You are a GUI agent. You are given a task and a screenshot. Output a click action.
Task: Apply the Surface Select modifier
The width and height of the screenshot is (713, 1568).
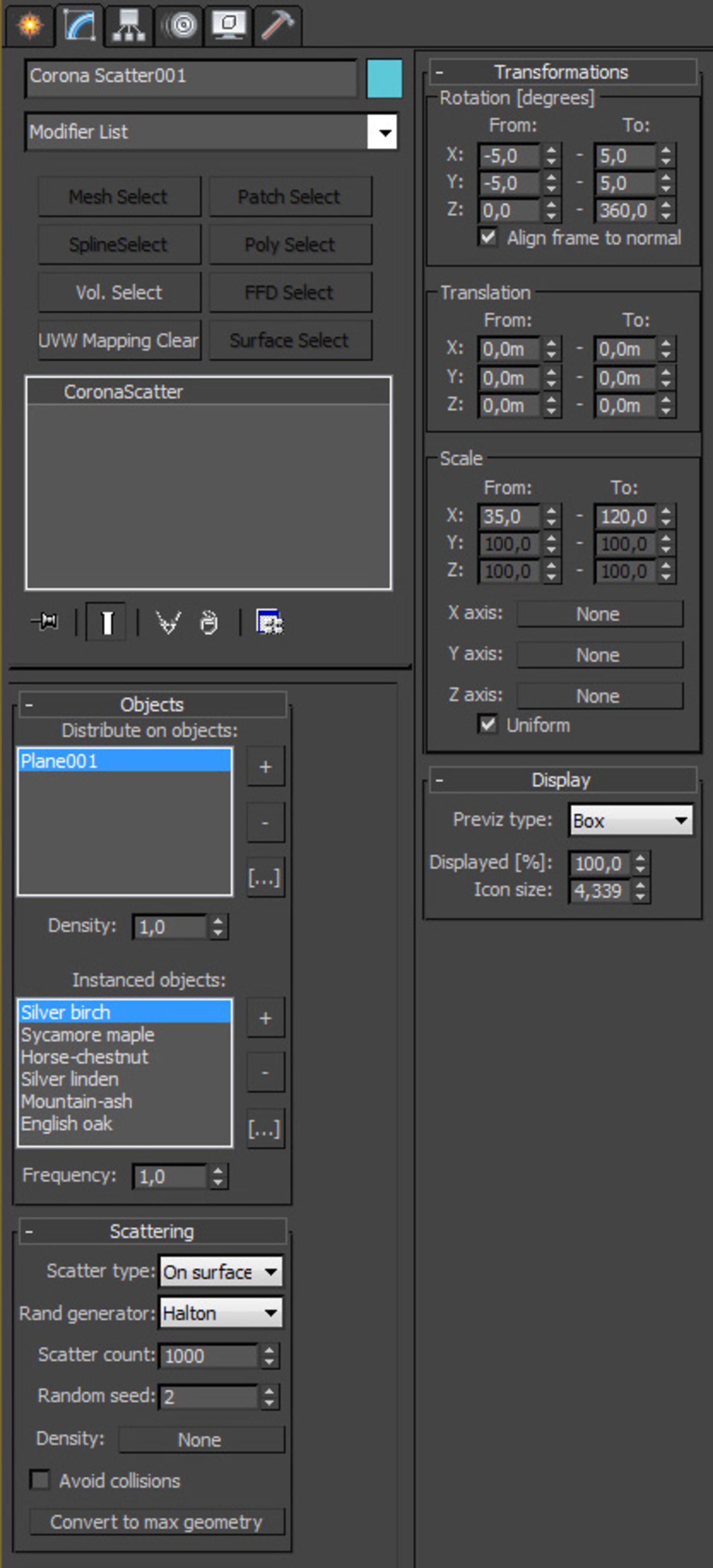pyautogui.click(x=290, y=340)
